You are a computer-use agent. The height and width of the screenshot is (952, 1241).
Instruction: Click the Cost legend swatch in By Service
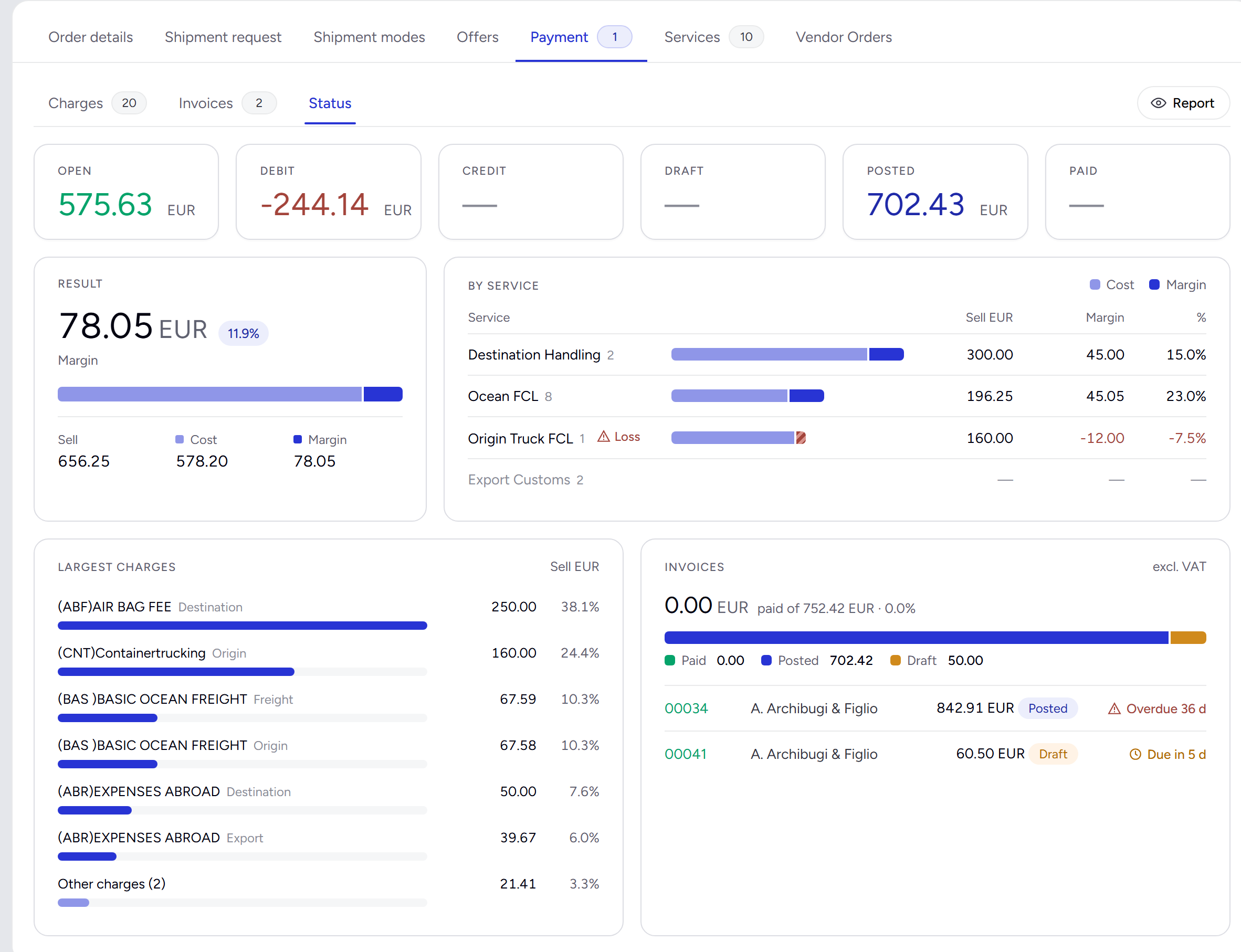coord(1094,284)
